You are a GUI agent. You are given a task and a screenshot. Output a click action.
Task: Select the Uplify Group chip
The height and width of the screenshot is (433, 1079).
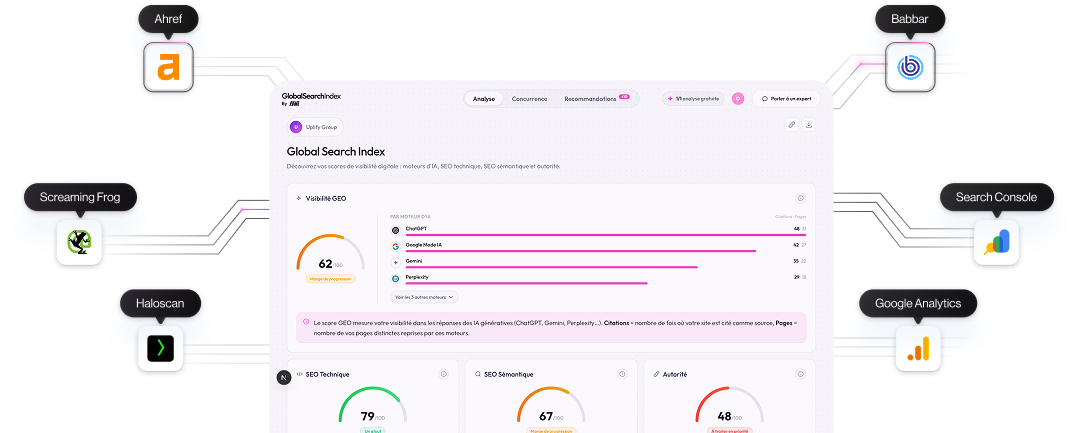pos(315,127)
